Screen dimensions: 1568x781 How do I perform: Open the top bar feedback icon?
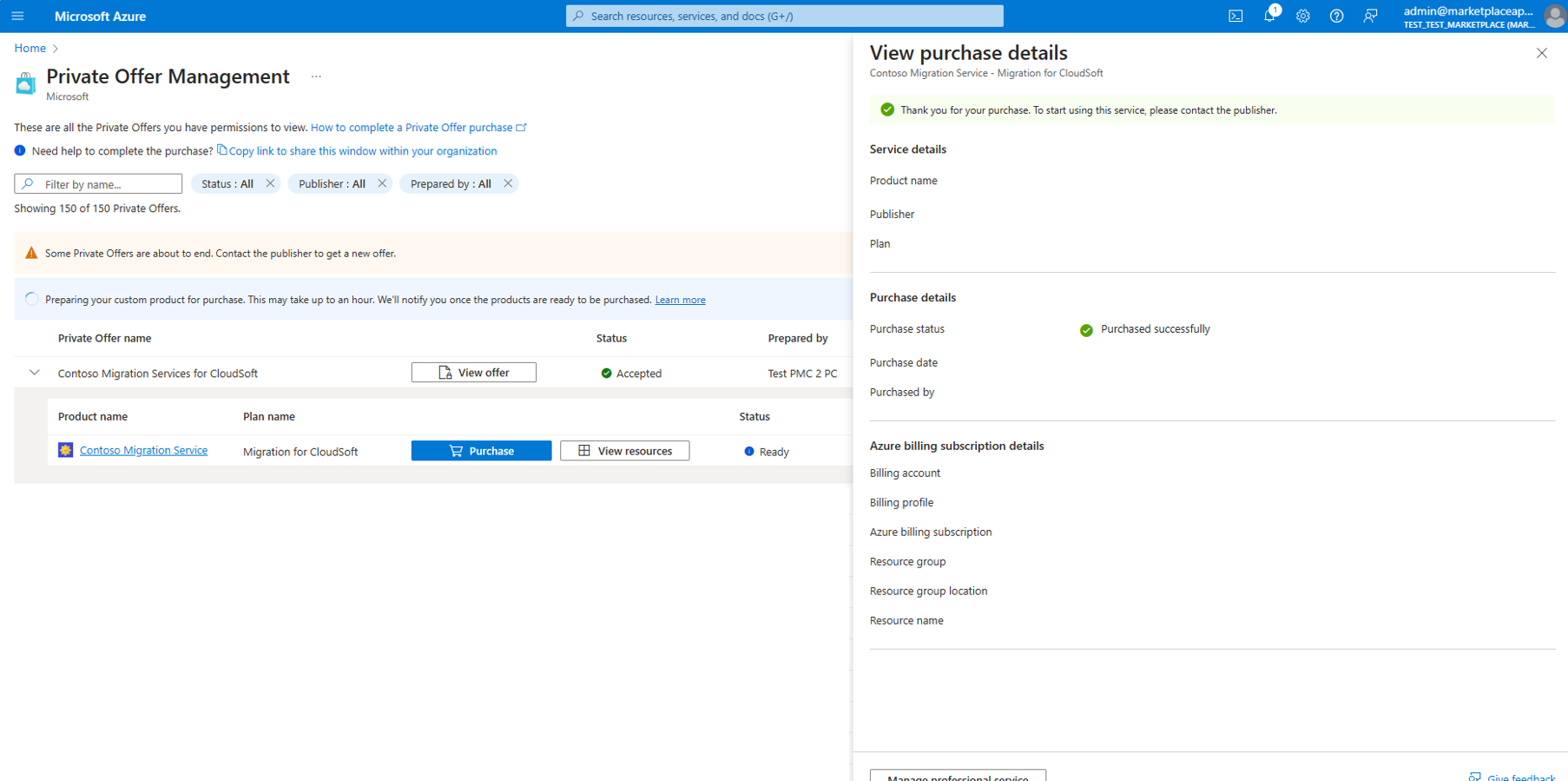coord(1370,16)
